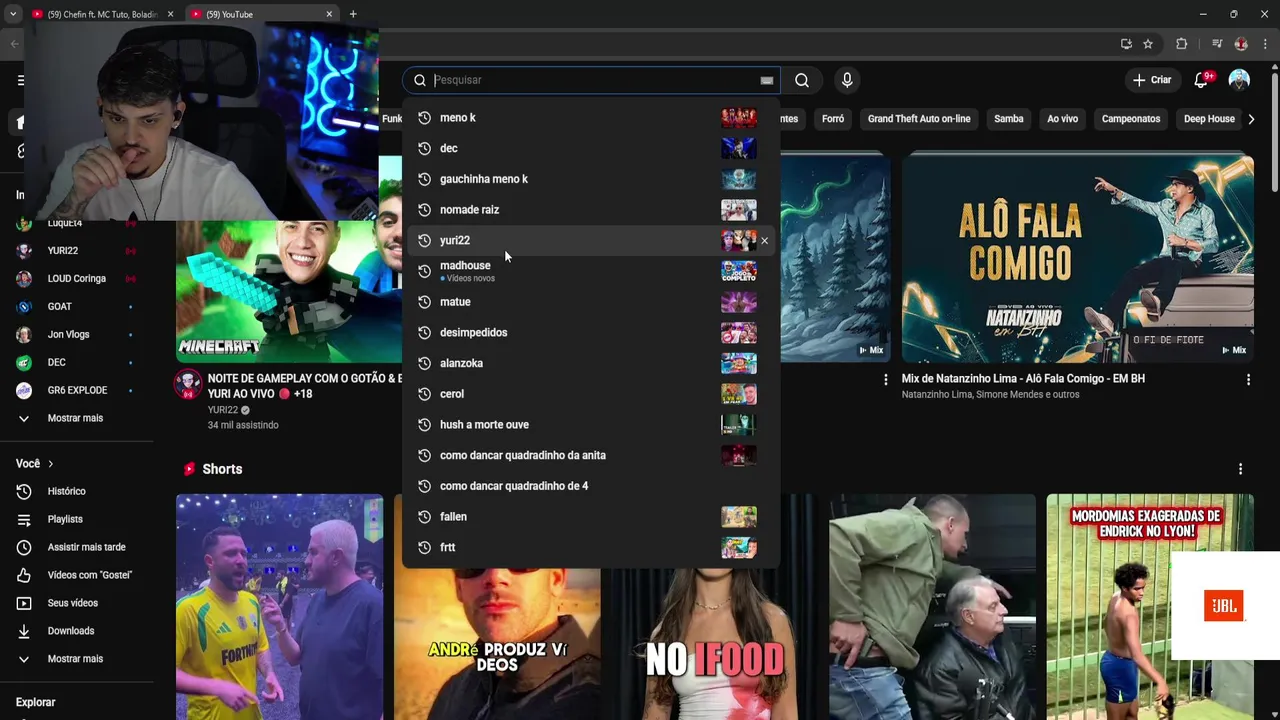Screen dimensions: 1280x720
Task: Expand subscriptions with Mostrar mais below GR6 EXPLODE
Action: pyautogui.click(x=76, y=418)
